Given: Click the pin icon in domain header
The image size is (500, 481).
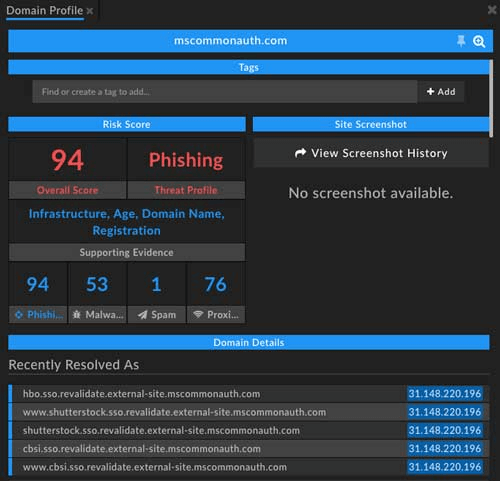Looking at the screenshot, I should tap(461, 41).
